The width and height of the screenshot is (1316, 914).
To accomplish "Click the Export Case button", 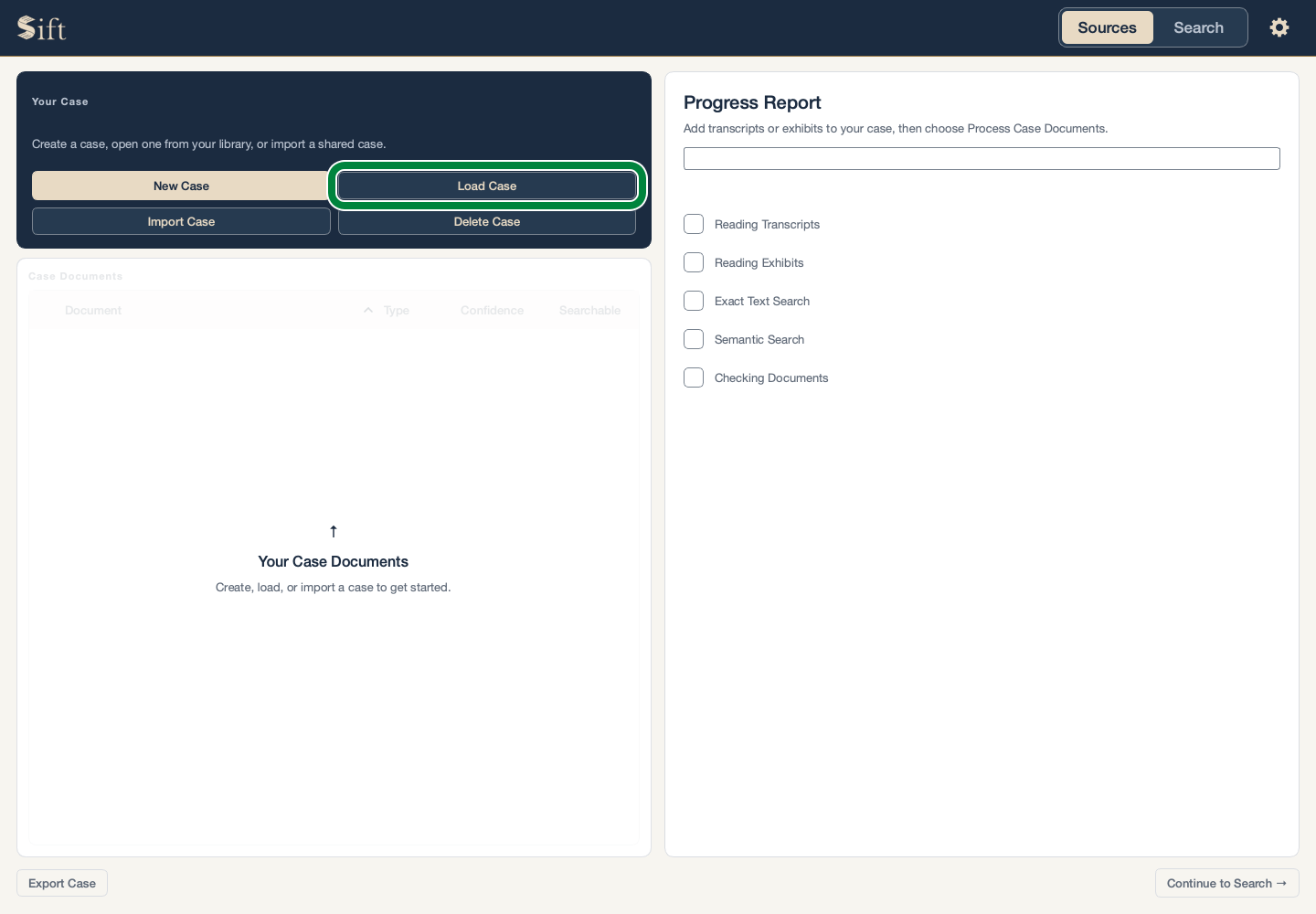I will pyautogui.click(x=62, y=883).
